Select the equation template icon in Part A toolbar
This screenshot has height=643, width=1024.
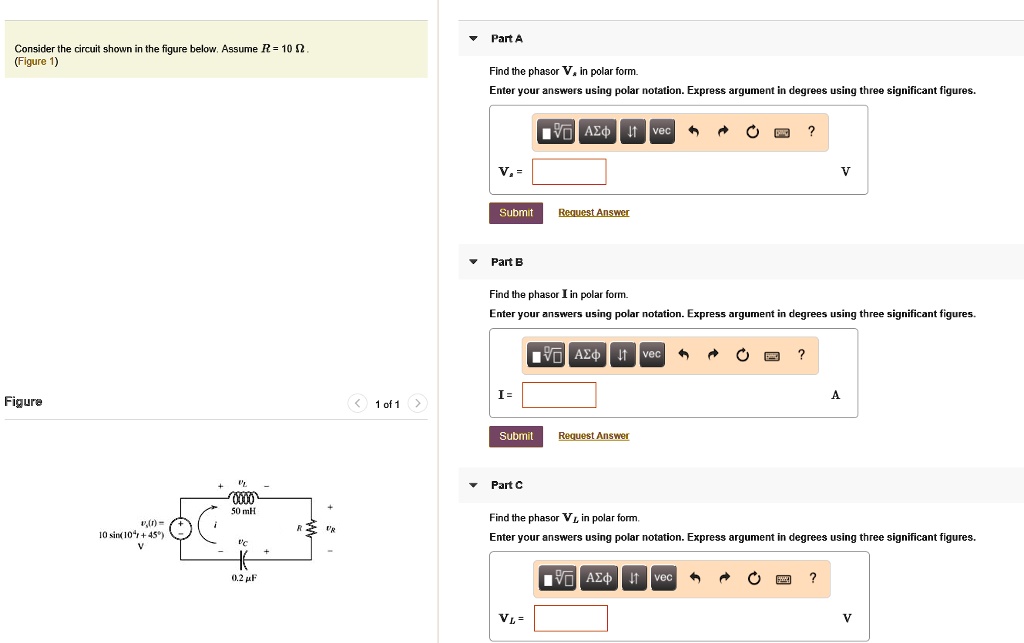click(556, 131)
